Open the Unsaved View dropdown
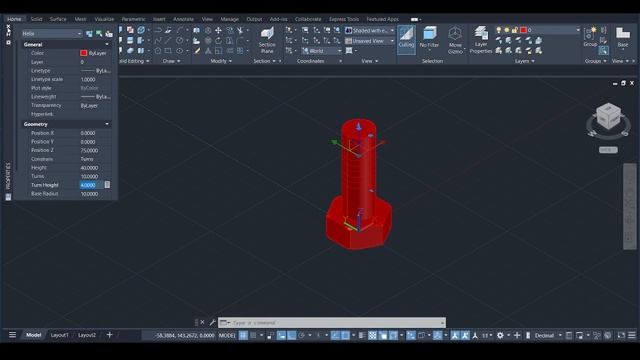Viewport: 640px width, 360px height. [x=370, y=41]
